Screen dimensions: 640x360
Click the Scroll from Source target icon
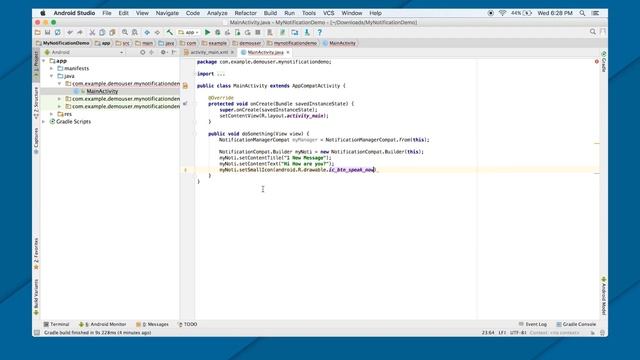(142, 52)
